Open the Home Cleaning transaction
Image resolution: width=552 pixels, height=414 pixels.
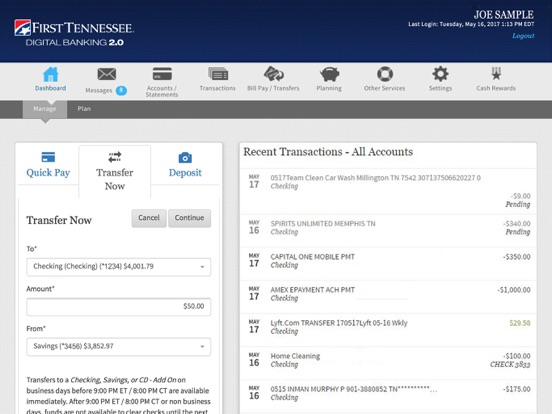pyautogui.click(x=388, y=363)
